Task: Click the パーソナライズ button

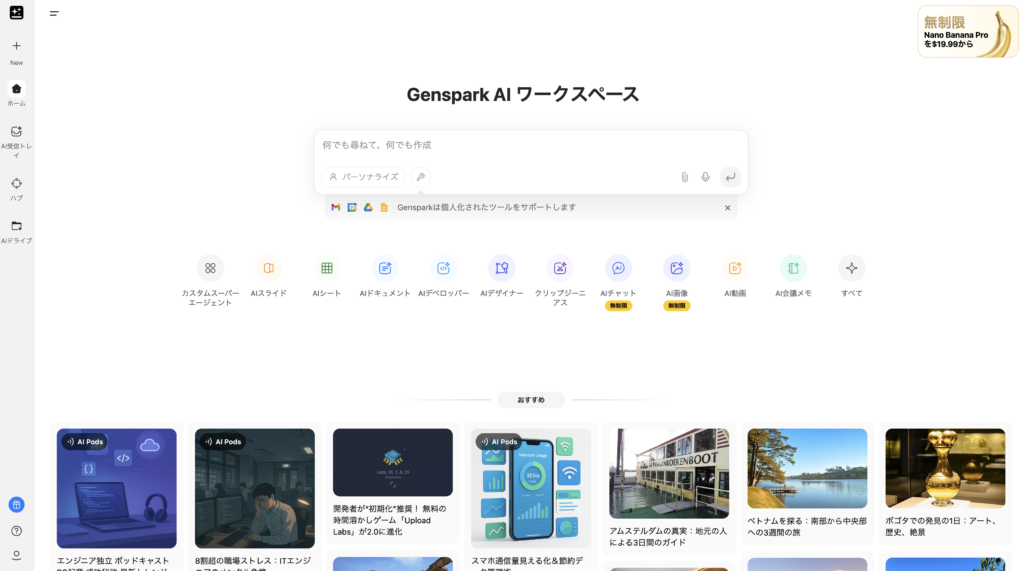Action: click(364, 177)
